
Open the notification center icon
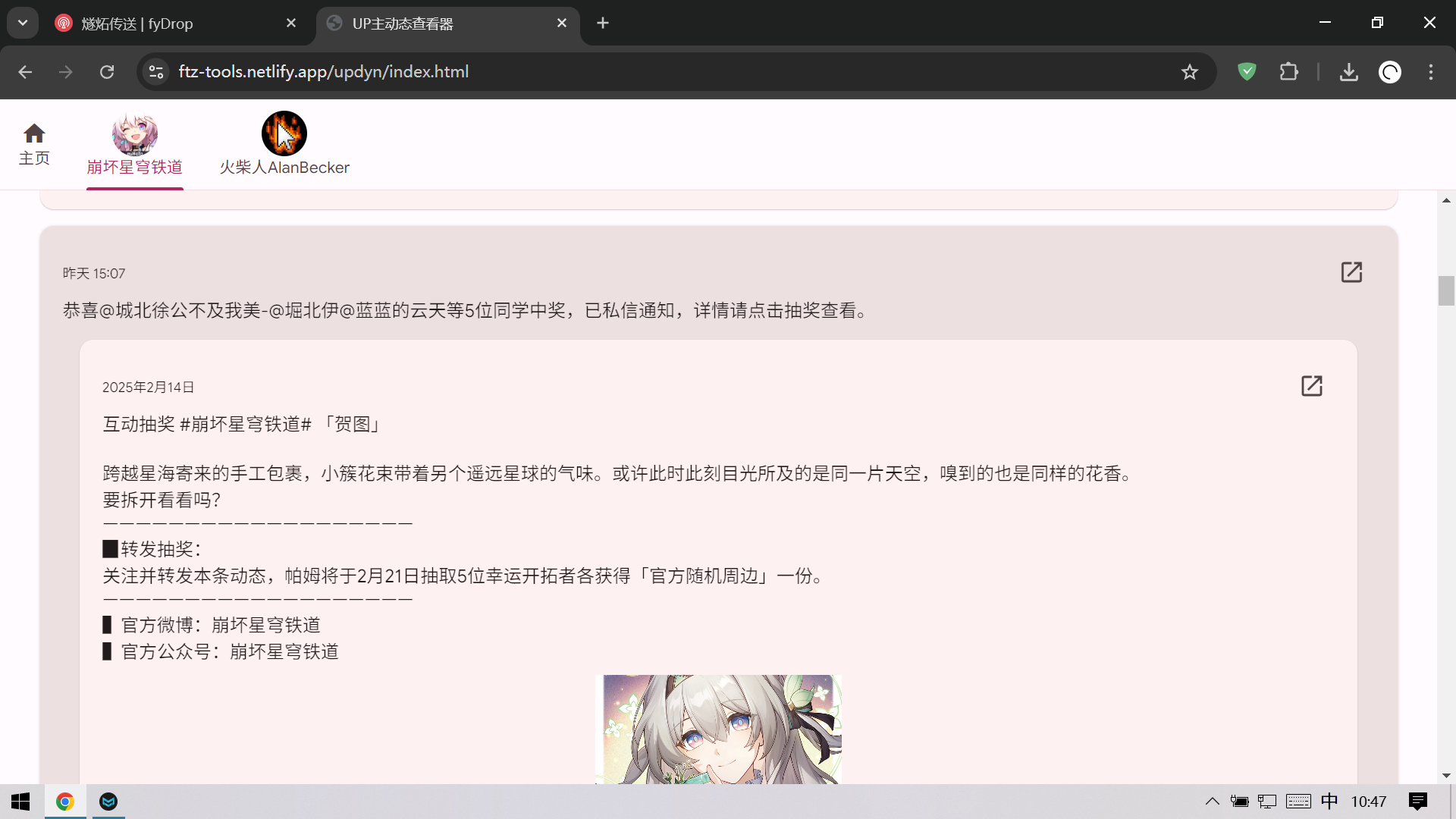click(1417, 802)
